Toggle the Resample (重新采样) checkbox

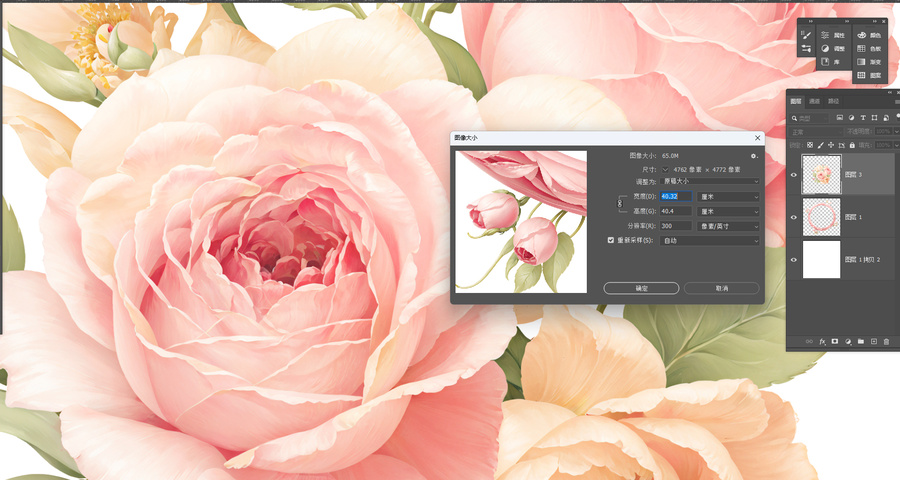[x=611, y=241]
